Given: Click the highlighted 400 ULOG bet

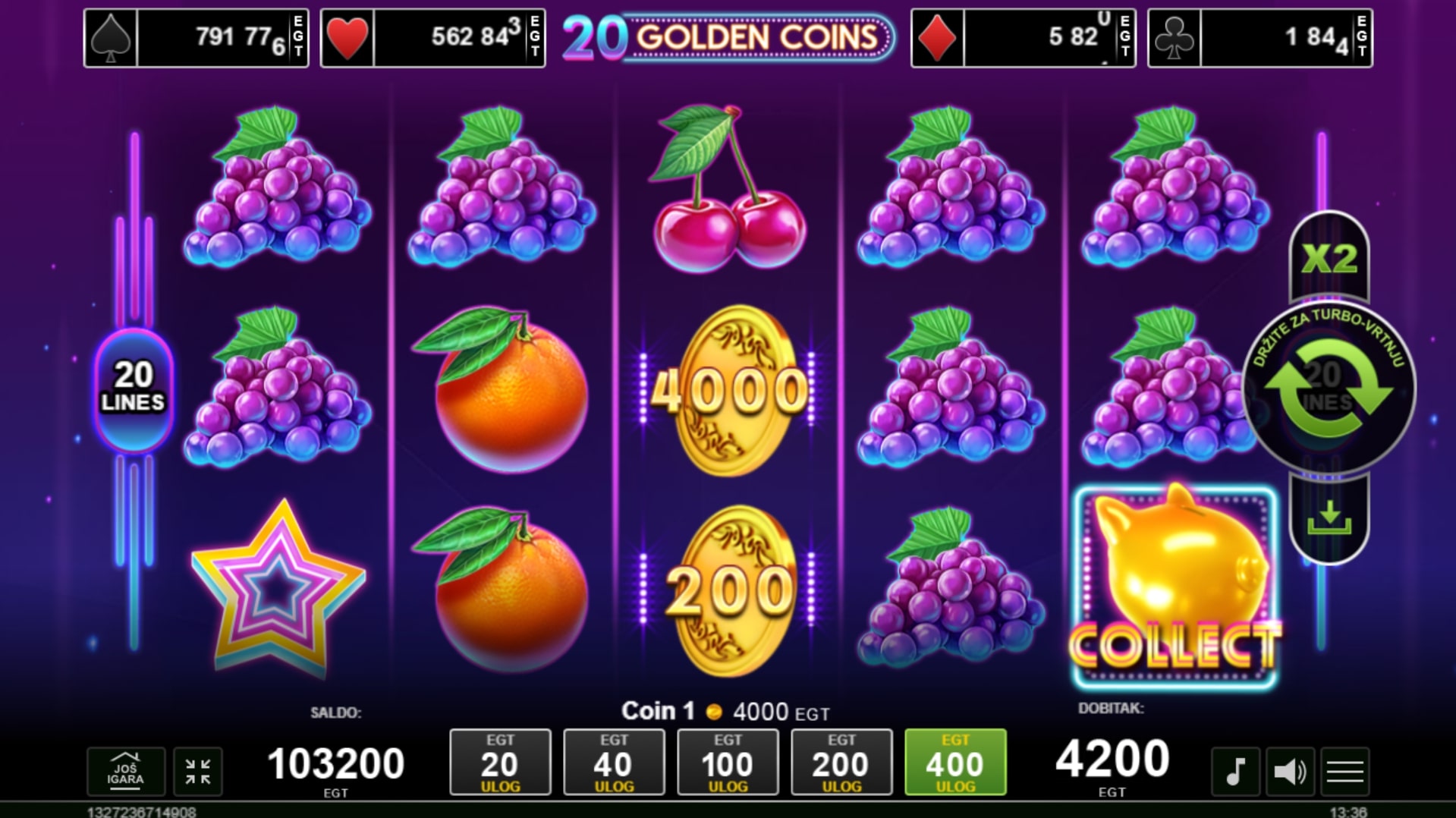Looking at the screenshot, I should coord(955,762).
